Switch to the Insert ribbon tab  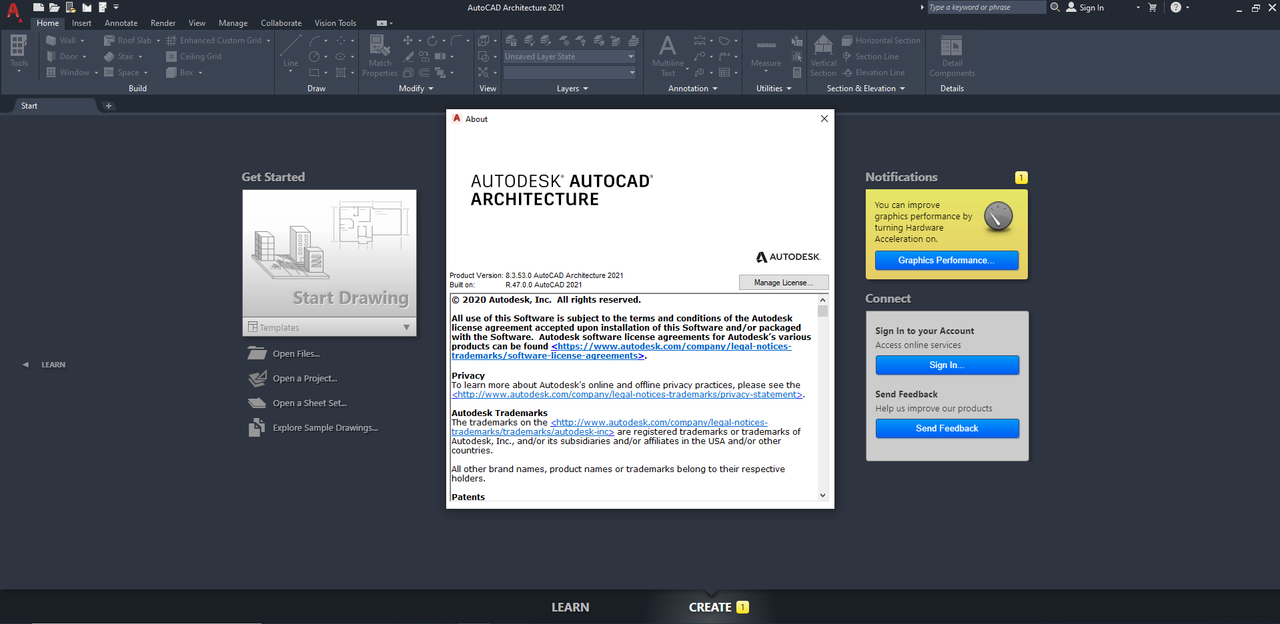tap(81, 23)
